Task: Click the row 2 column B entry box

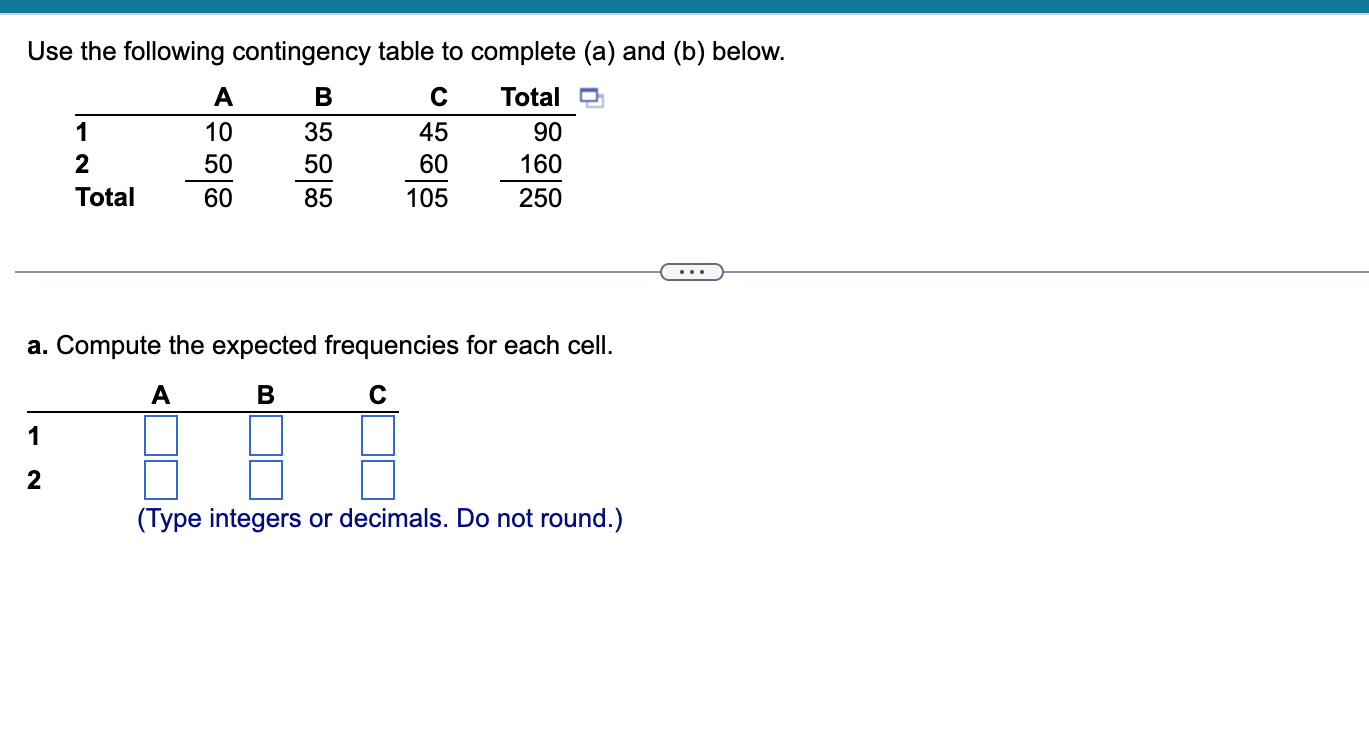Action: point(266,479)
